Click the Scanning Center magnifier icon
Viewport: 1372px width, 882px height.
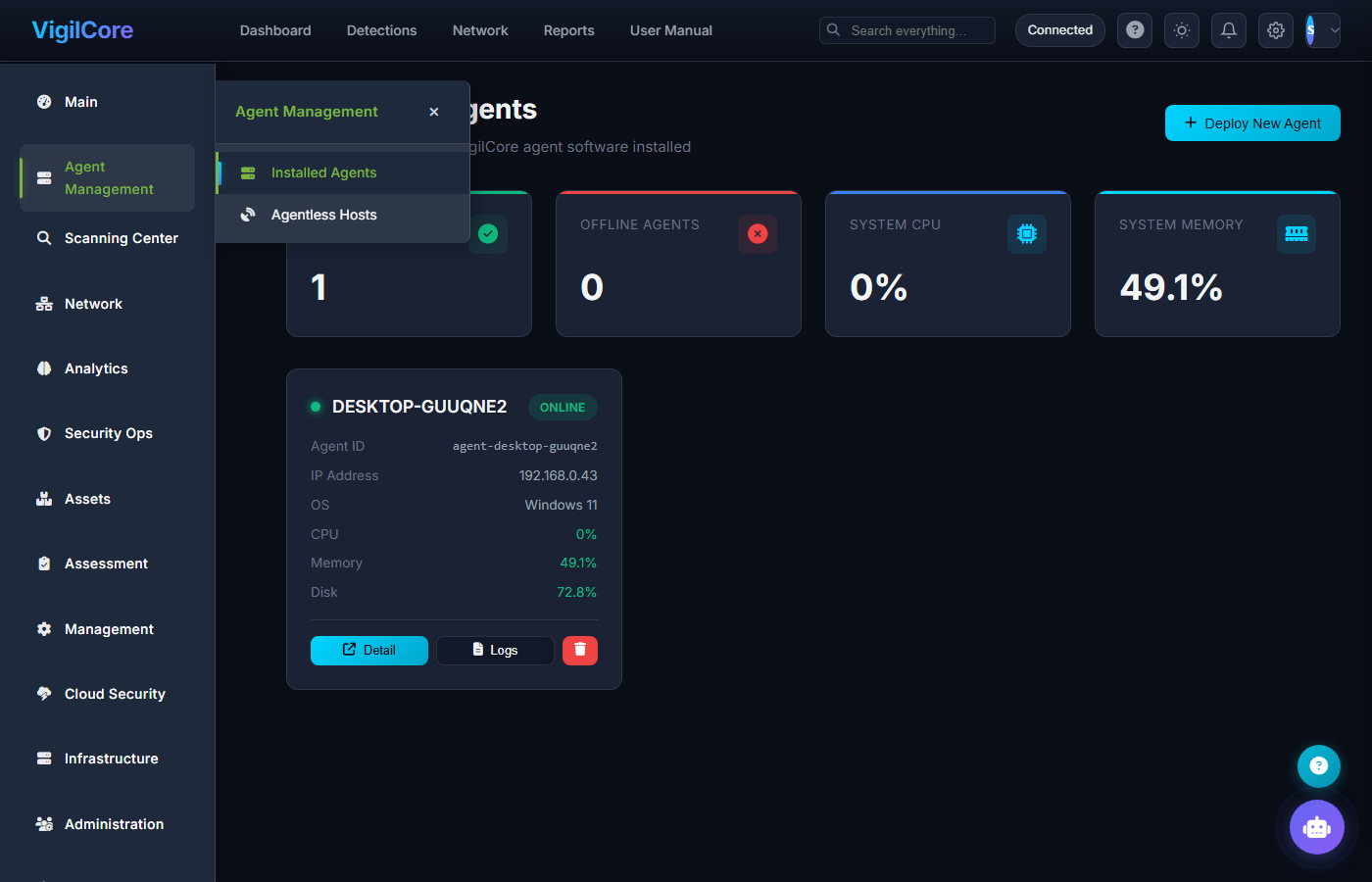click(x=44, y=238)
